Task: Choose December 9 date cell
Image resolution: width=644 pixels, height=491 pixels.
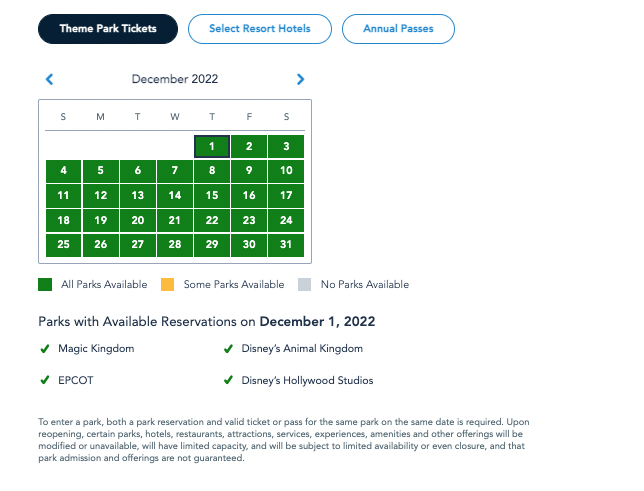Action: click(249, 171)
